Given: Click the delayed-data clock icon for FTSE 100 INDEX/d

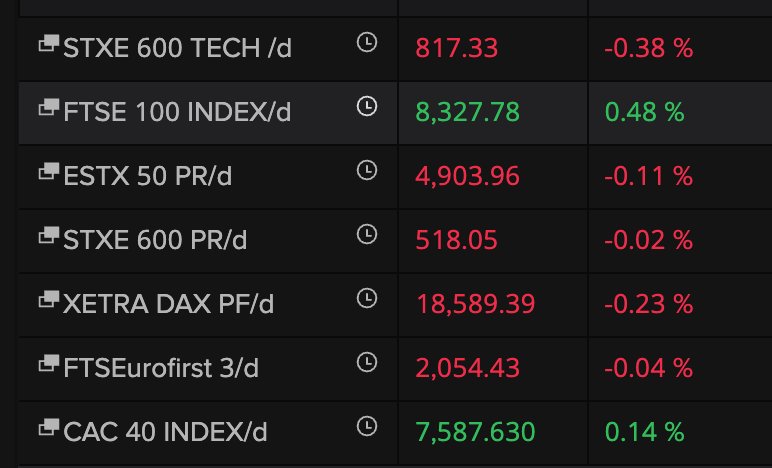Looking at the screenshot, I should tap(367, 106).
